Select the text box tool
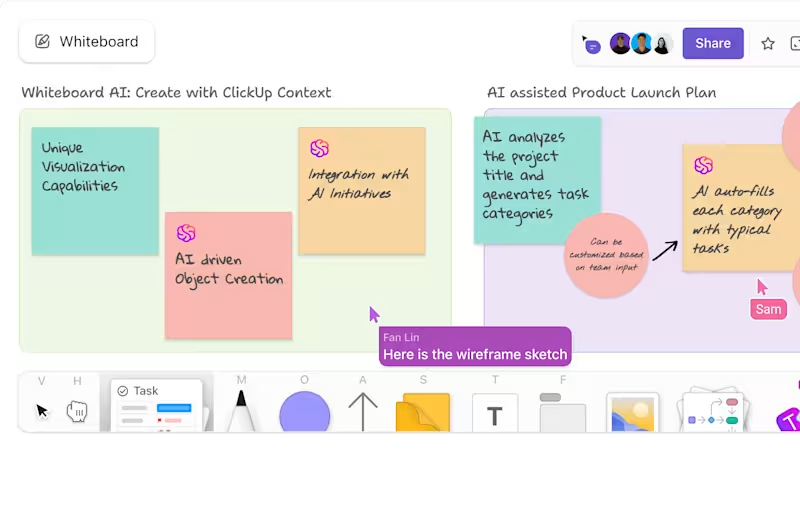800x519 pixels. pos(494,413)
